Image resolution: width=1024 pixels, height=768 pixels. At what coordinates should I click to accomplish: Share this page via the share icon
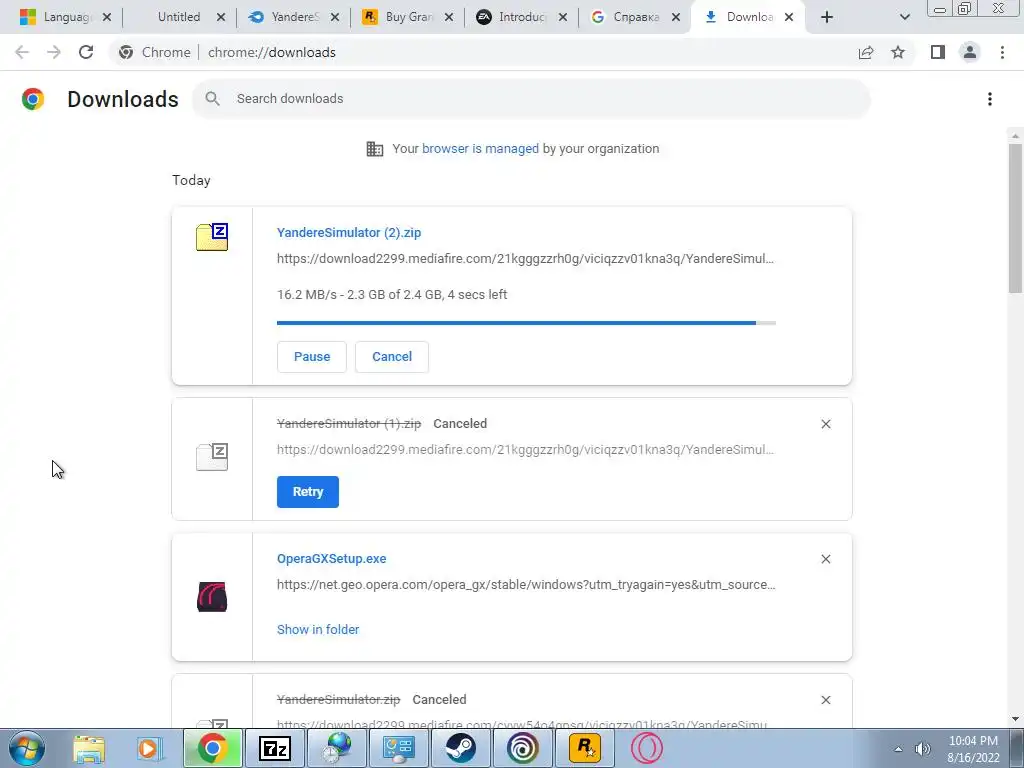[x=866, y=52]
